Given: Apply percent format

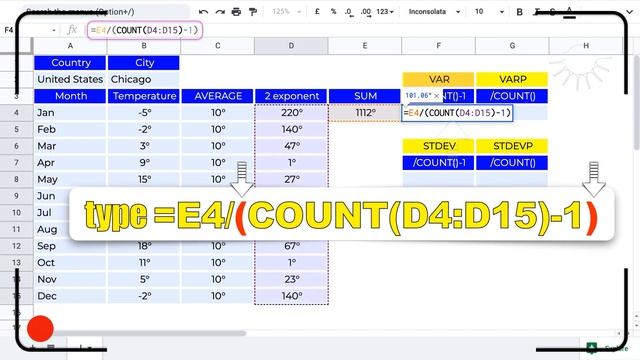Looking at the screenshot, I should click(x=333, y=12).
